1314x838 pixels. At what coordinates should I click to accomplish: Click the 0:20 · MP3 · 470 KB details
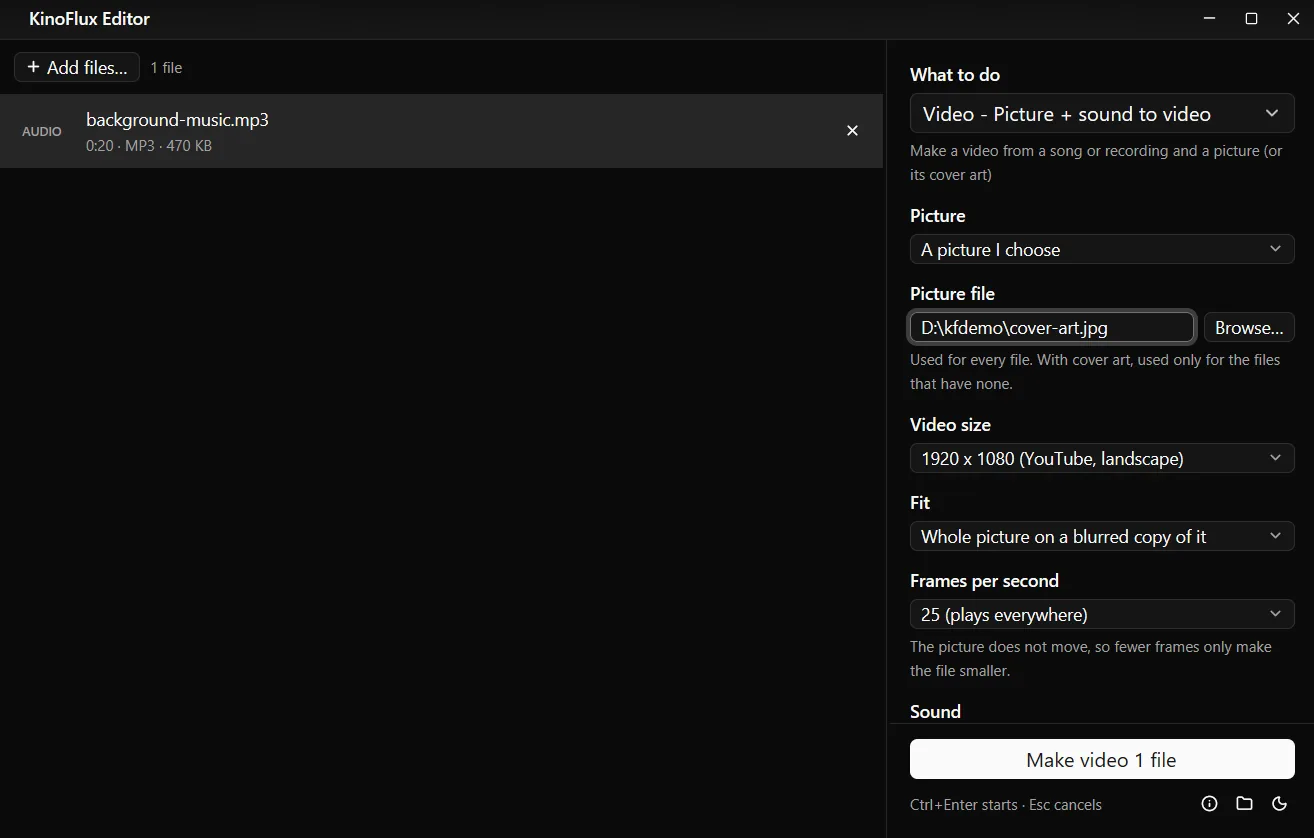[149, 146]
